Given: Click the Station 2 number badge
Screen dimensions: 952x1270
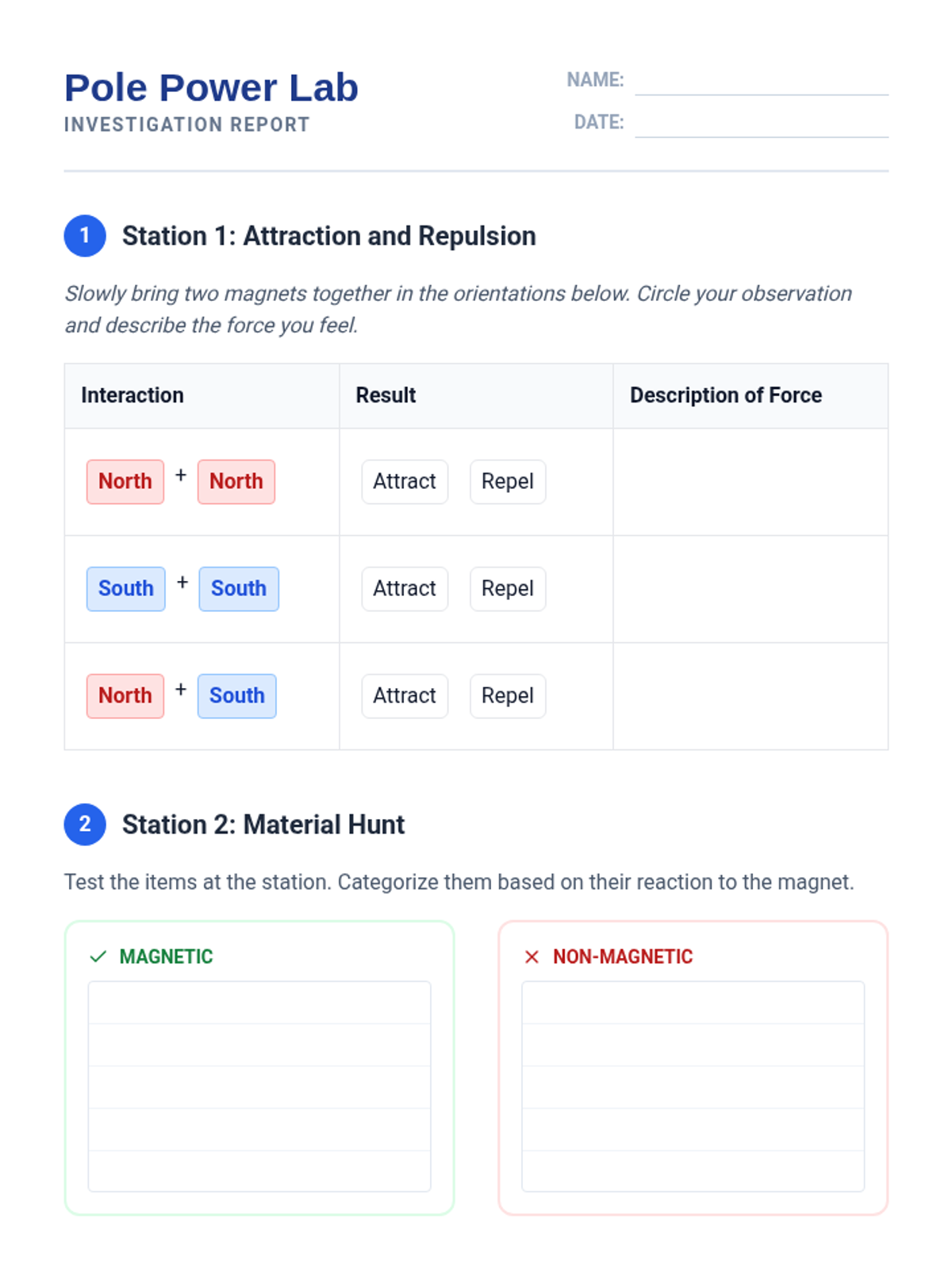Looking at the screenshot, I should pyautogui.click(x=85, y=824).
